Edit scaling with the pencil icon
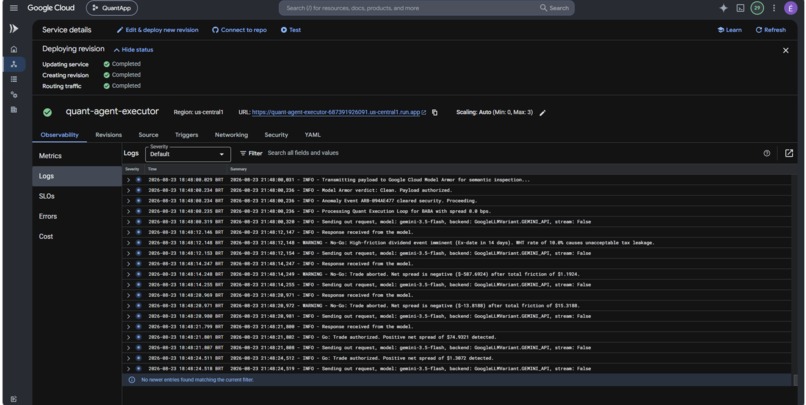806x405 pixels. pyautogui.click(x=542, y=113)
